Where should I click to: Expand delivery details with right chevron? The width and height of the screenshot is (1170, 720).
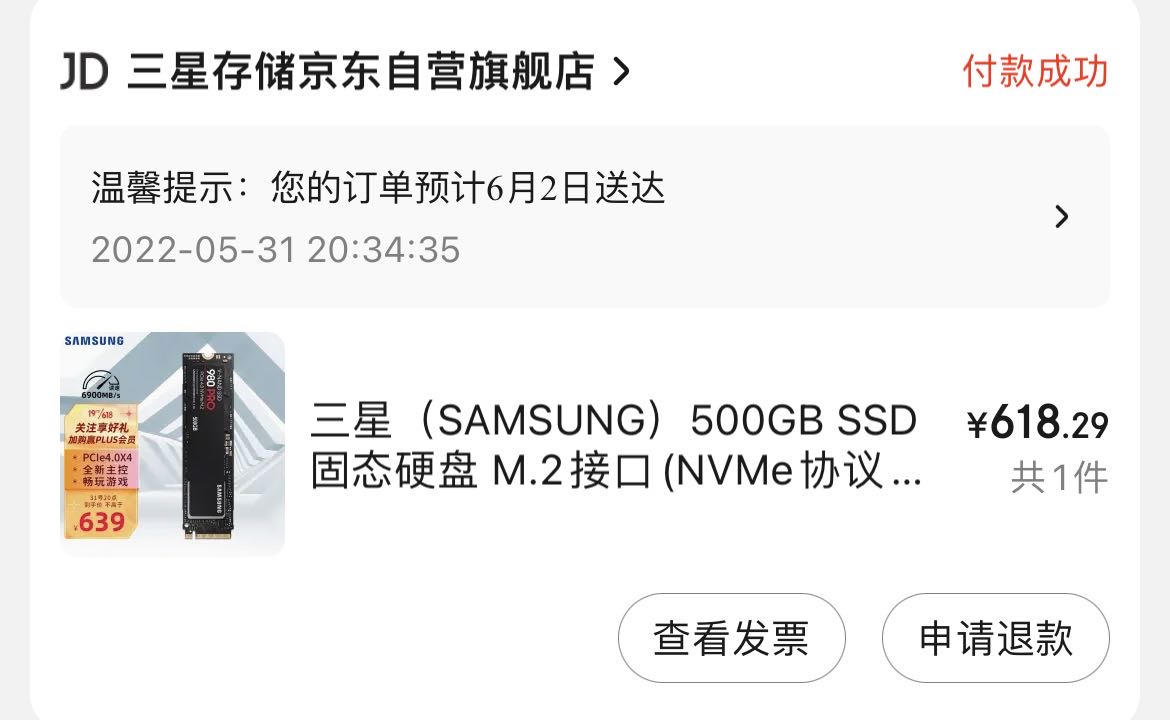click(1061, 217)
